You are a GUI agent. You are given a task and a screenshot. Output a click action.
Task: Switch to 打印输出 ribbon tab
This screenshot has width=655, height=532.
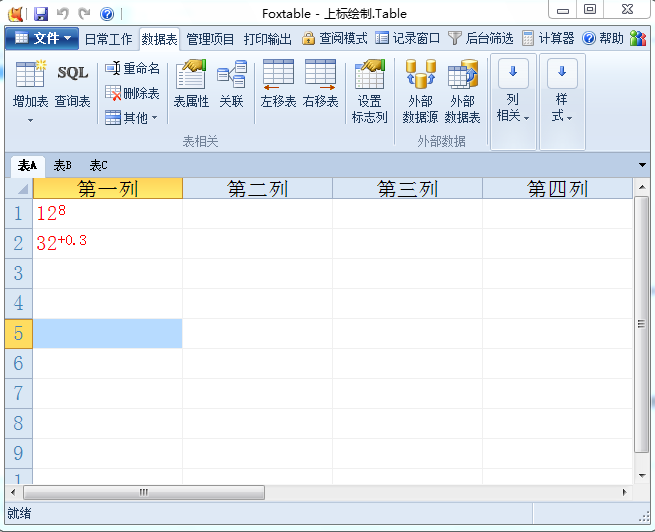(268, 39)
